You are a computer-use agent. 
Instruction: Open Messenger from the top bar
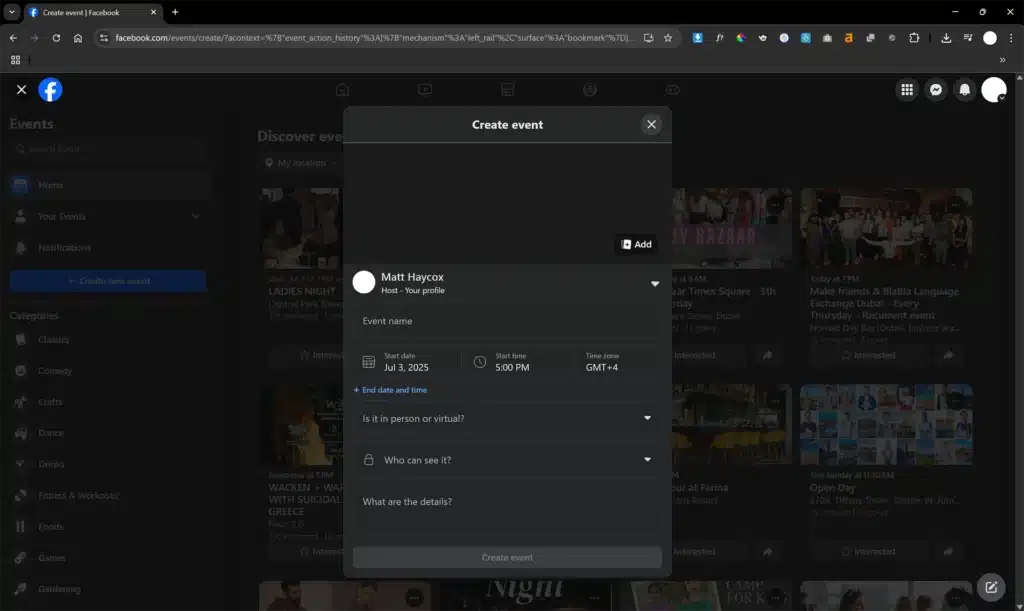[936, 90]
